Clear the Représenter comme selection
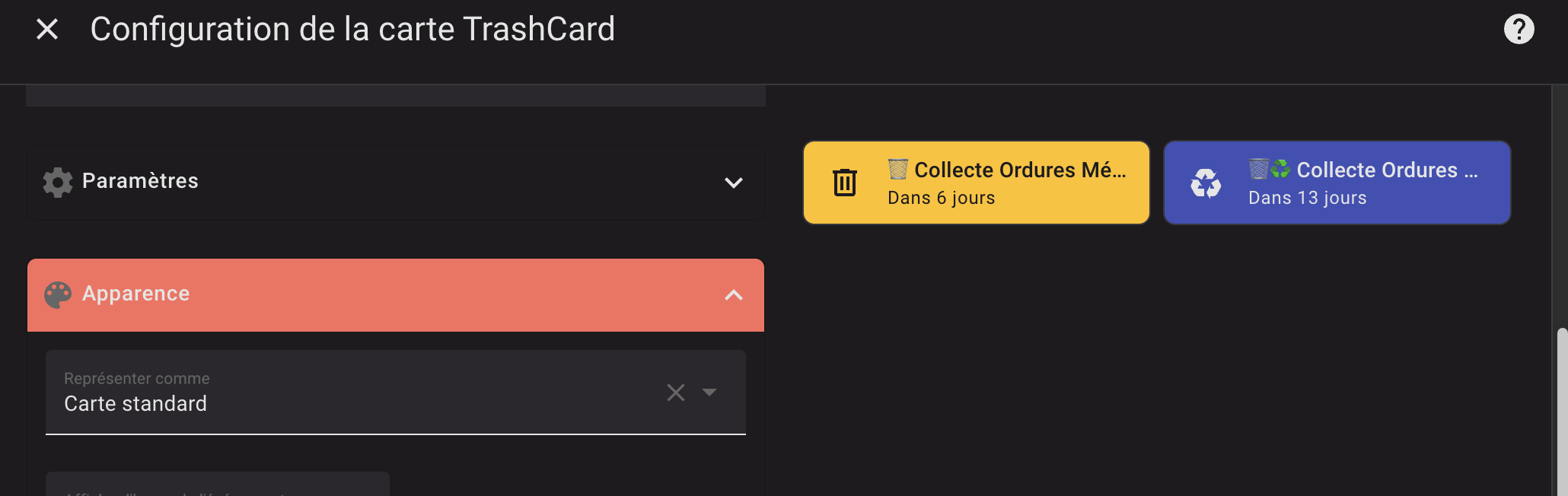This screenshot has width=1568, height=496. [x=676, y=393]
